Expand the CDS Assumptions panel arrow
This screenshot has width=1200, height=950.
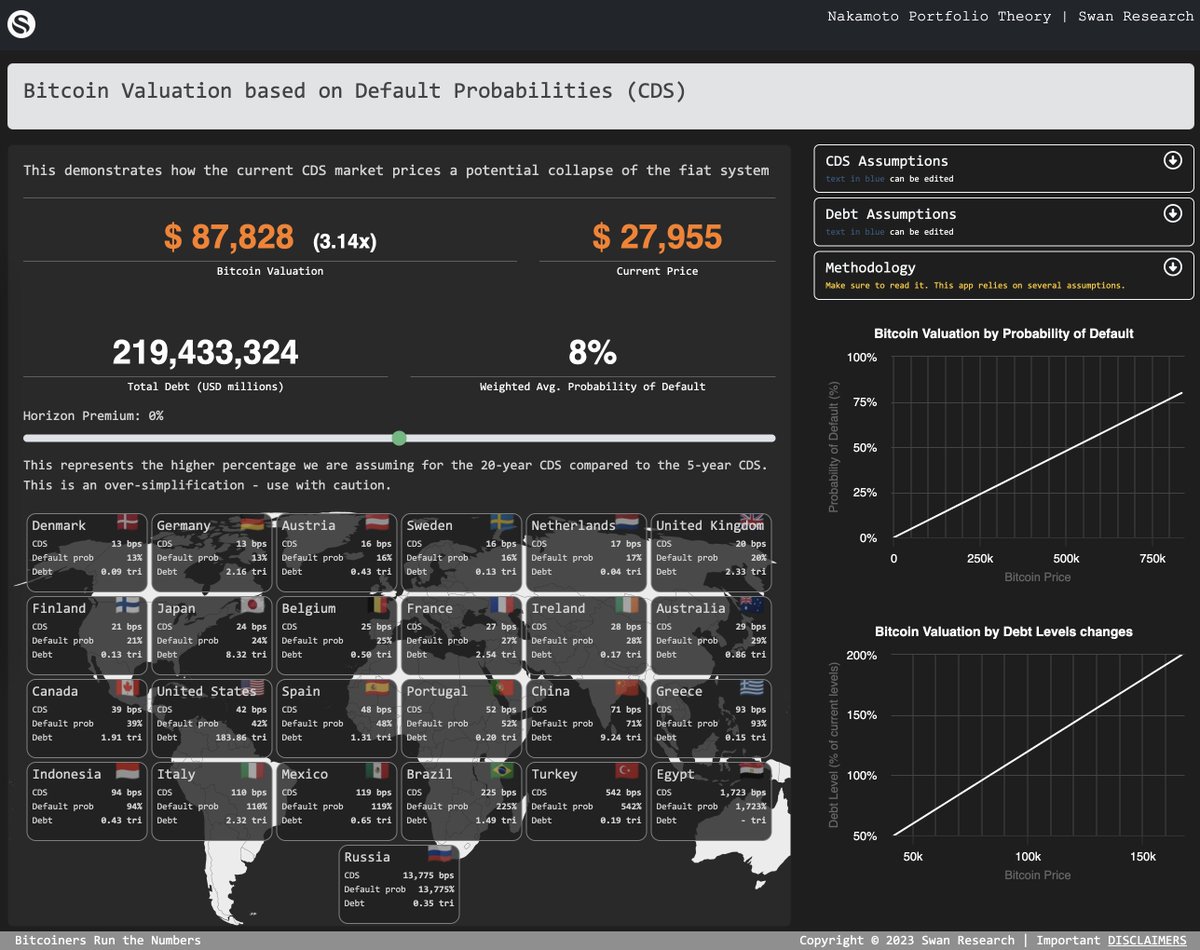point(1173,161)
